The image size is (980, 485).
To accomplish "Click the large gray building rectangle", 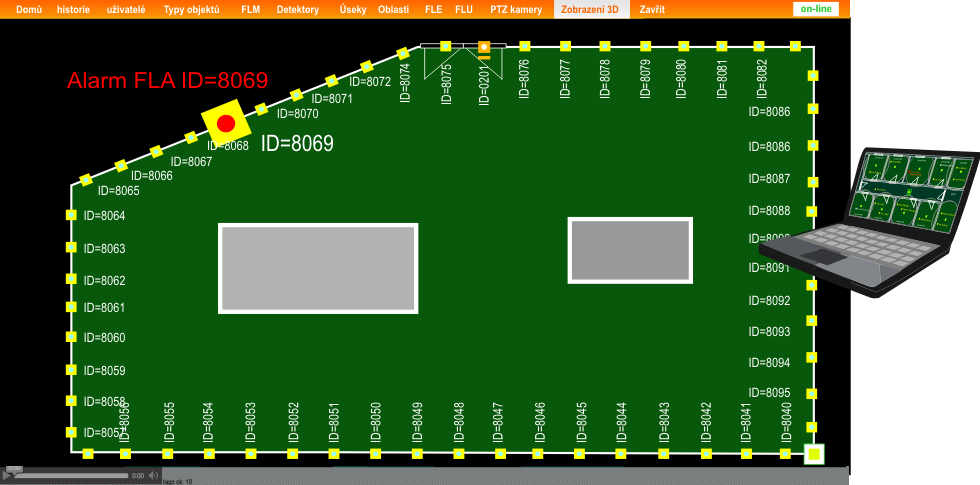I will (x=318, y=268).
